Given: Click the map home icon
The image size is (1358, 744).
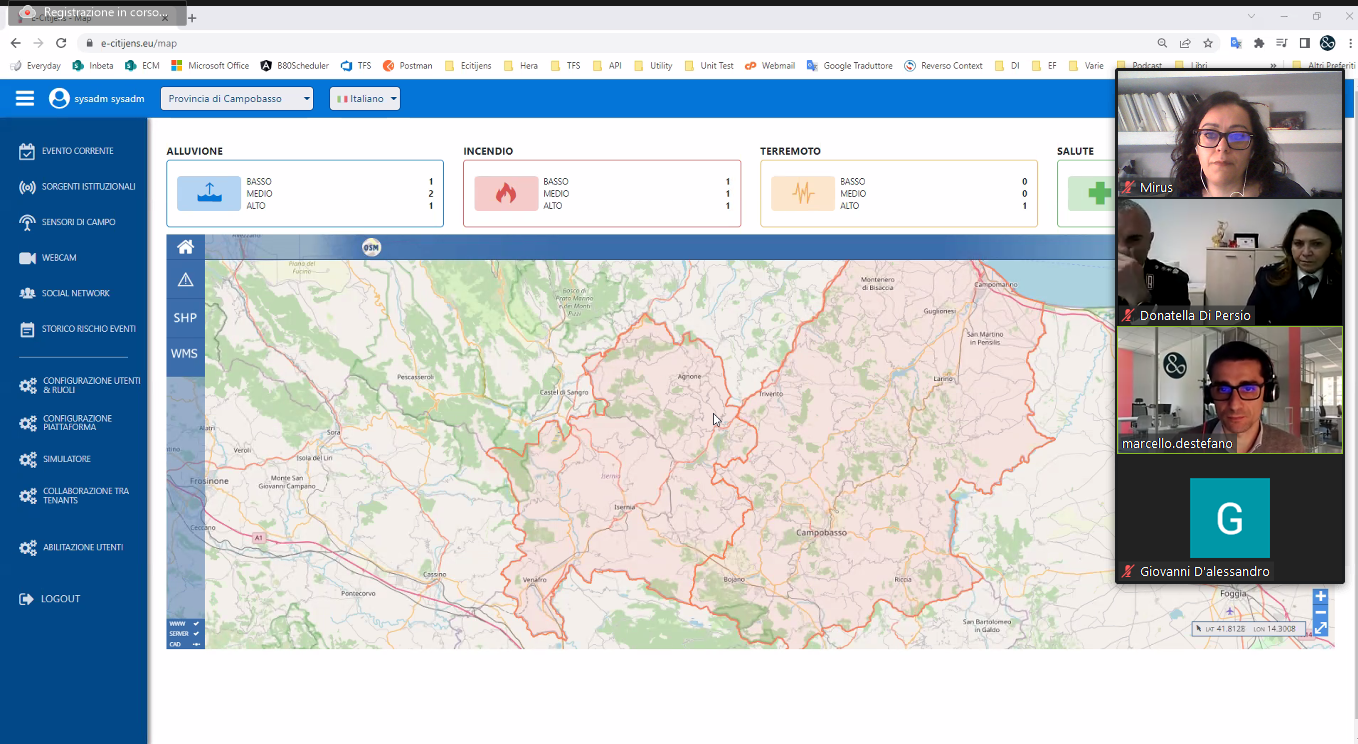Looking at the screenshot, I should (x=185, y=247).
